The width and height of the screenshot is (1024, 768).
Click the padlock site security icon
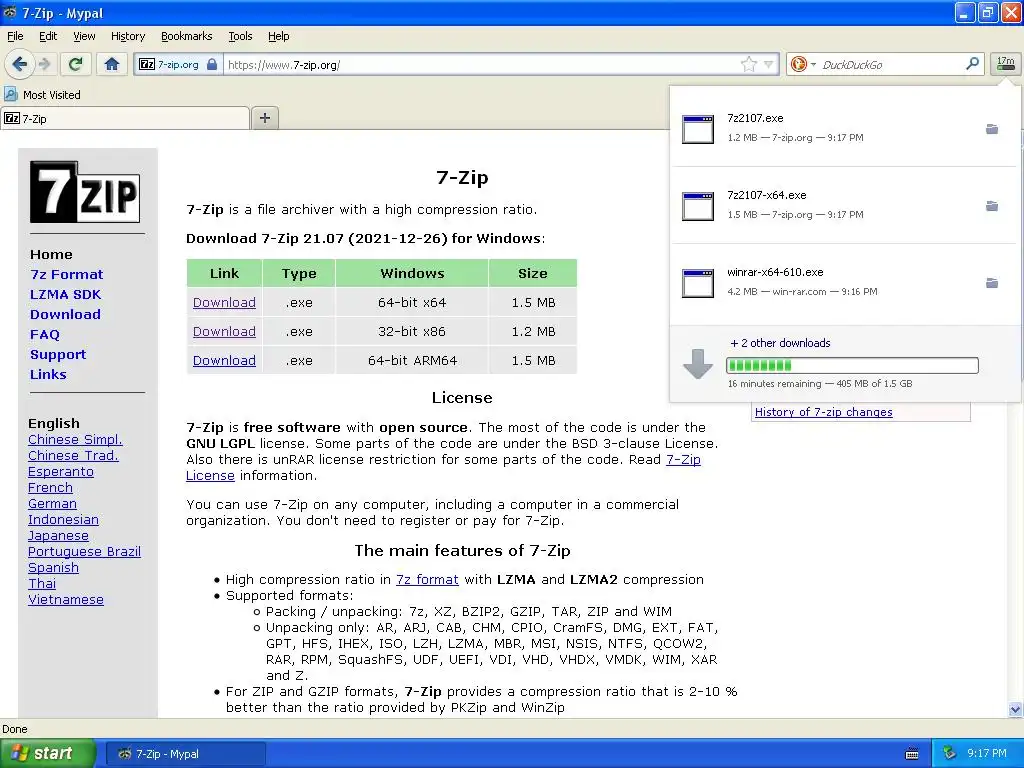212,64
